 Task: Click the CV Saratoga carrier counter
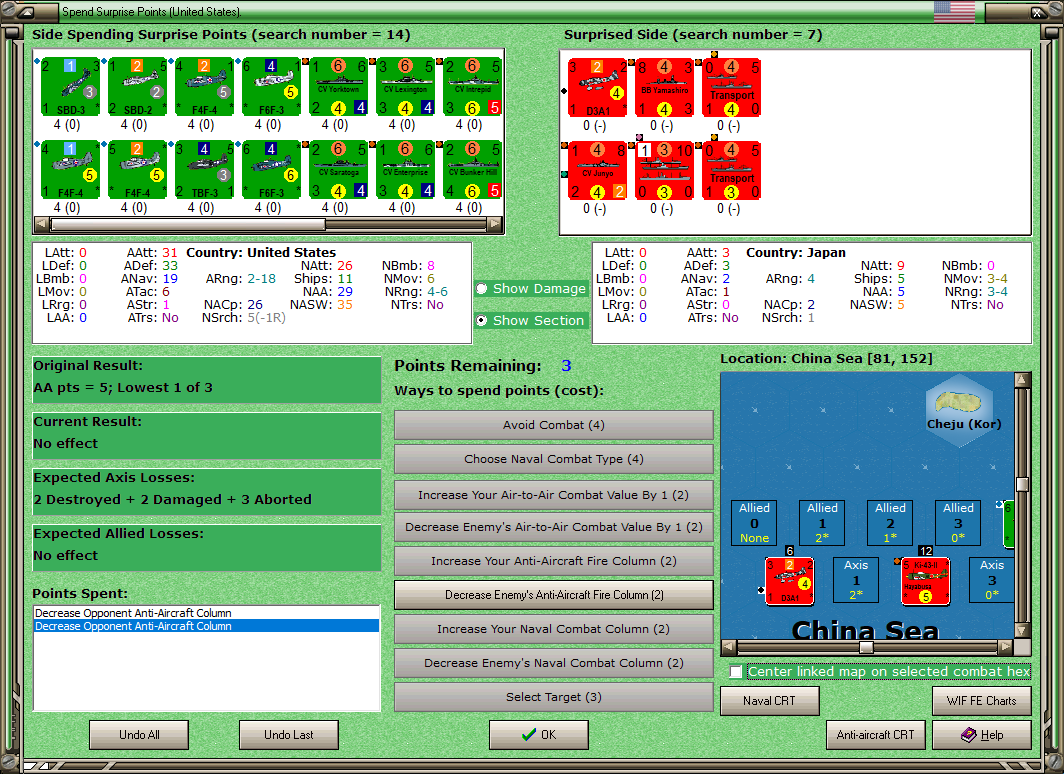coord(339,170)
